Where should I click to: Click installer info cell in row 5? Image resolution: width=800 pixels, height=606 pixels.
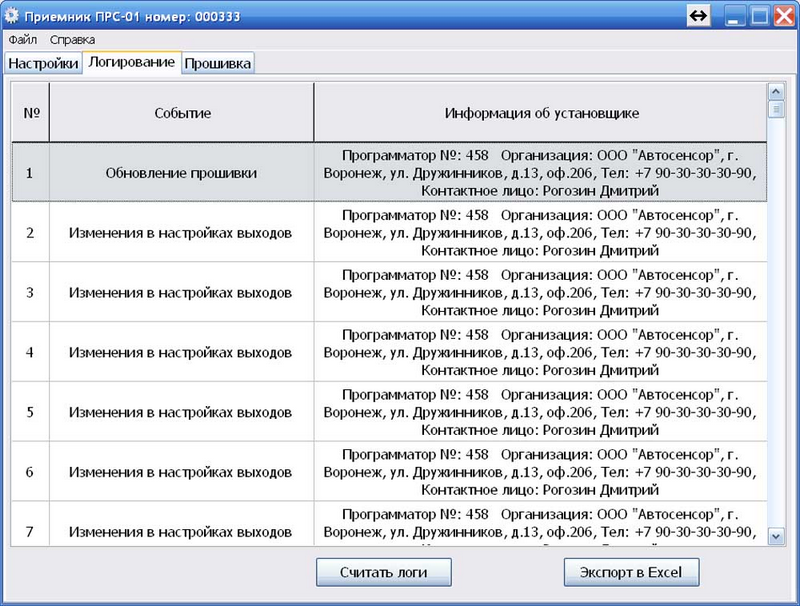[541, 412]
